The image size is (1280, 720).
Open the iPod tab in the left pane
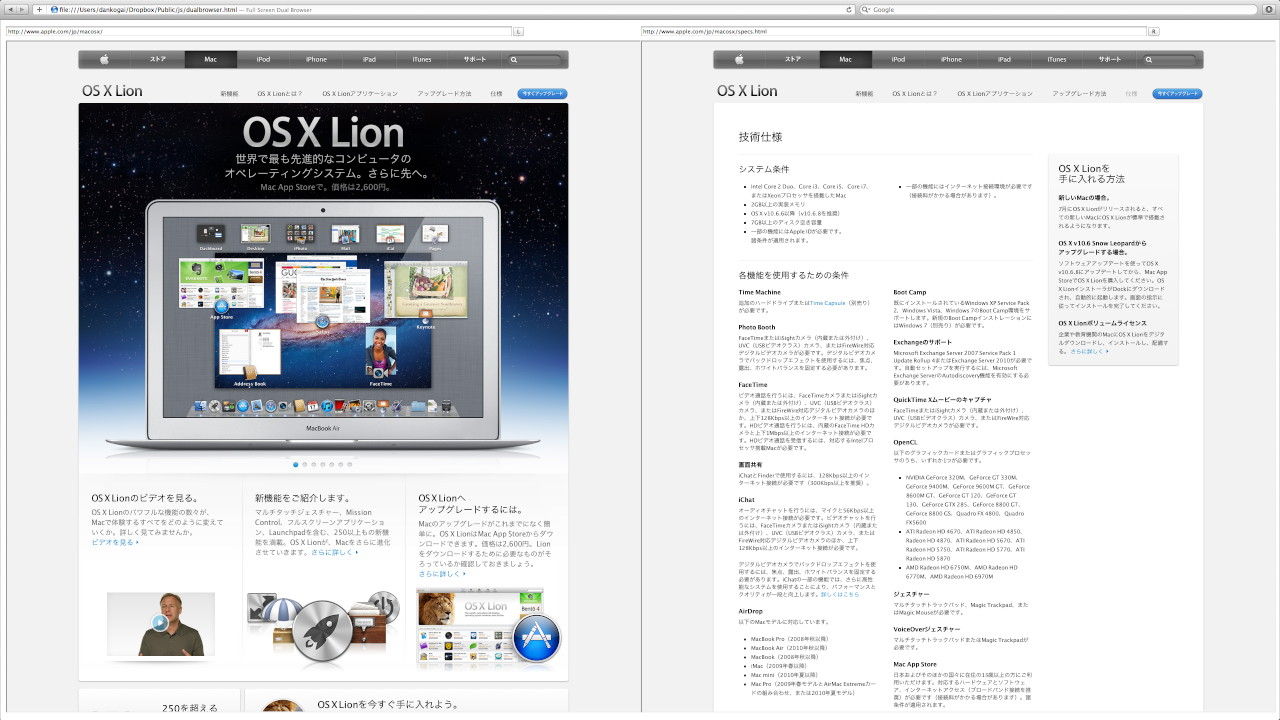(263, 59)
